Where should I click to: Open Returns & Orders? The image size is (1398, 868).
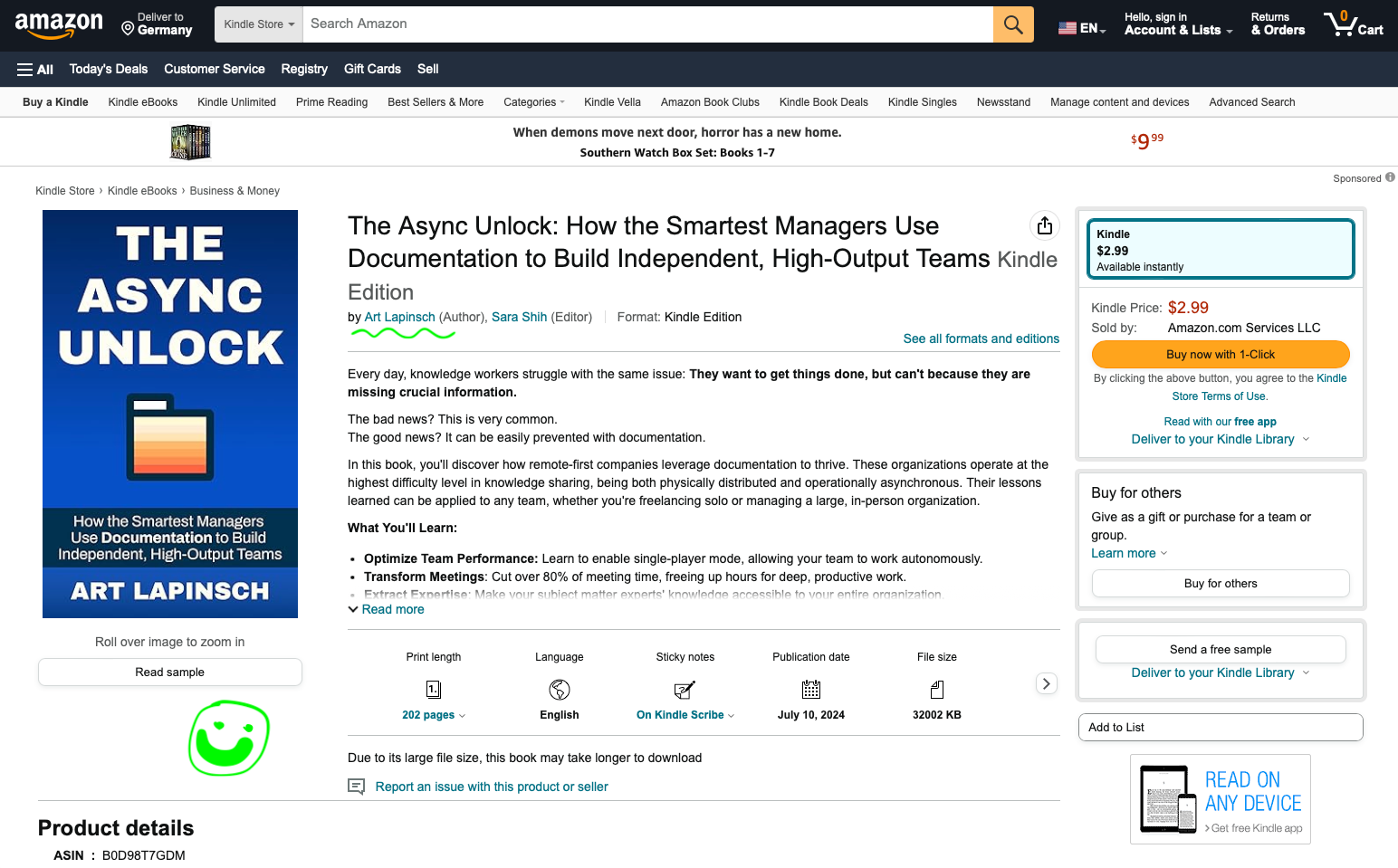(1278, 24)
